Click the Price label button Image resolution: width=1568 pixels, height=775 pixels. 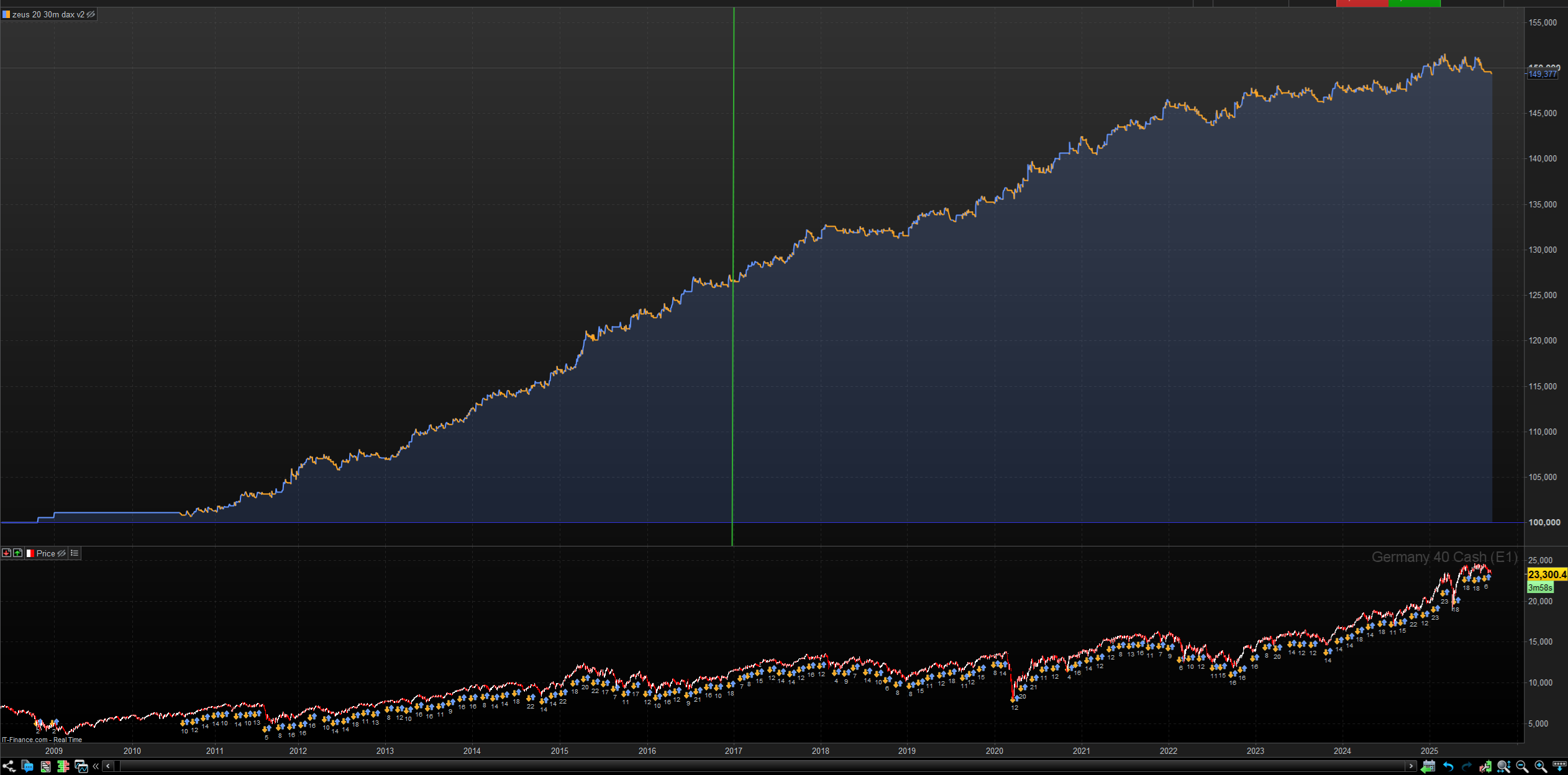pyautogui.click(x=45, y=553)
